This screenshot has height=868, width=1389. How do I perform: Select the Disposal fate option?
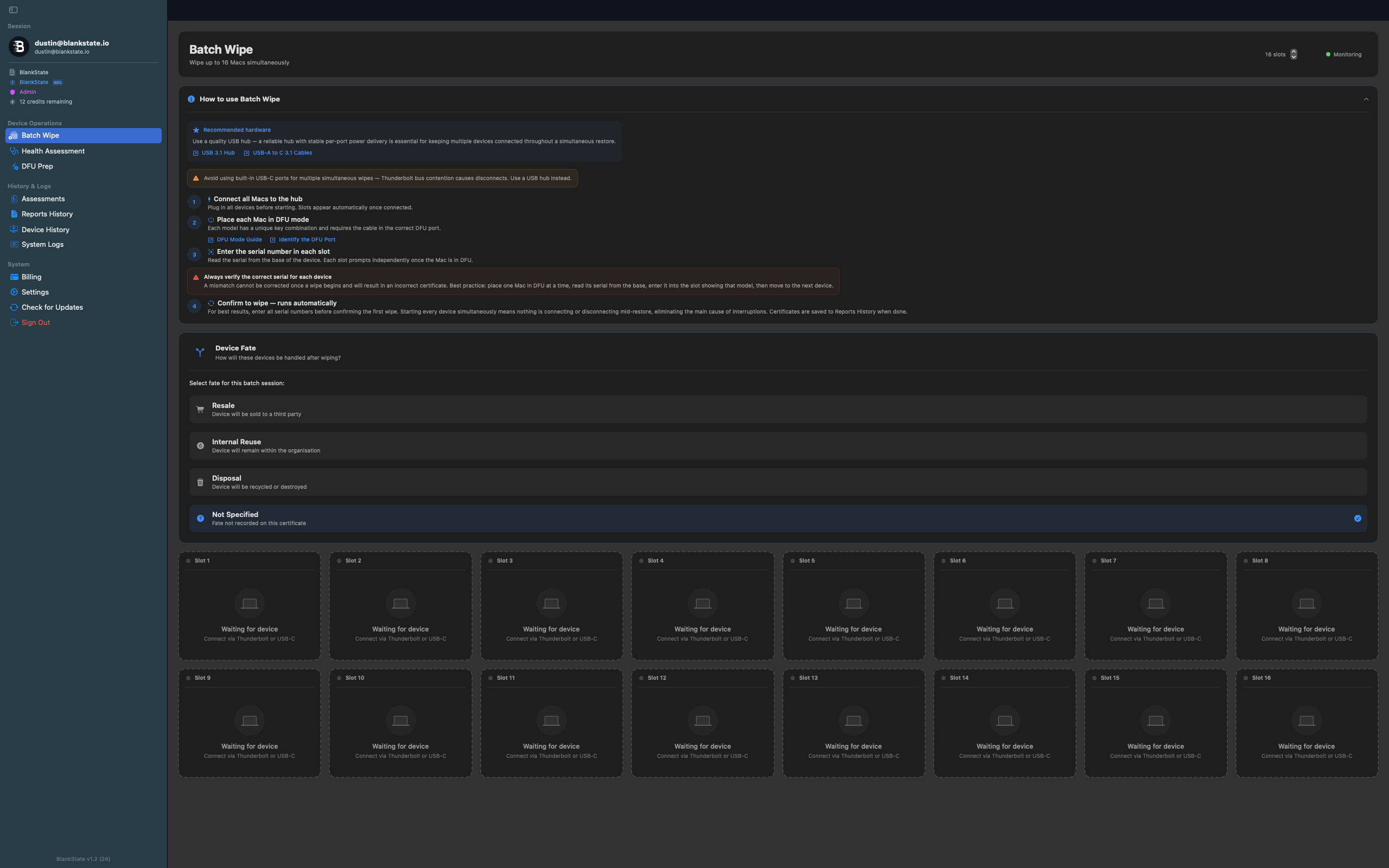tap(777, 482)
